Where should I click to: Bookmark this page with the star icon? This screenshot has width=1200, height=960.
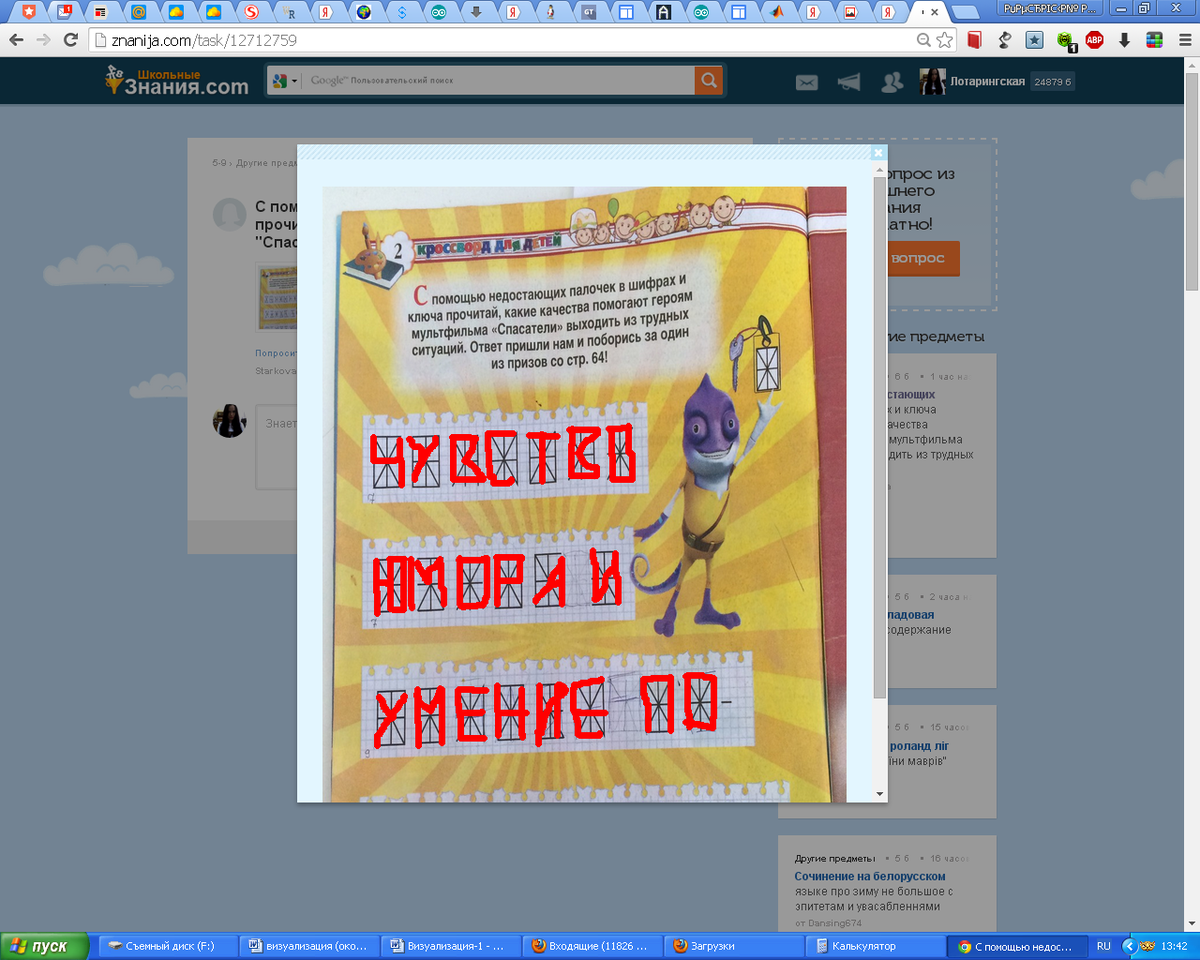[x=944, y=41]
